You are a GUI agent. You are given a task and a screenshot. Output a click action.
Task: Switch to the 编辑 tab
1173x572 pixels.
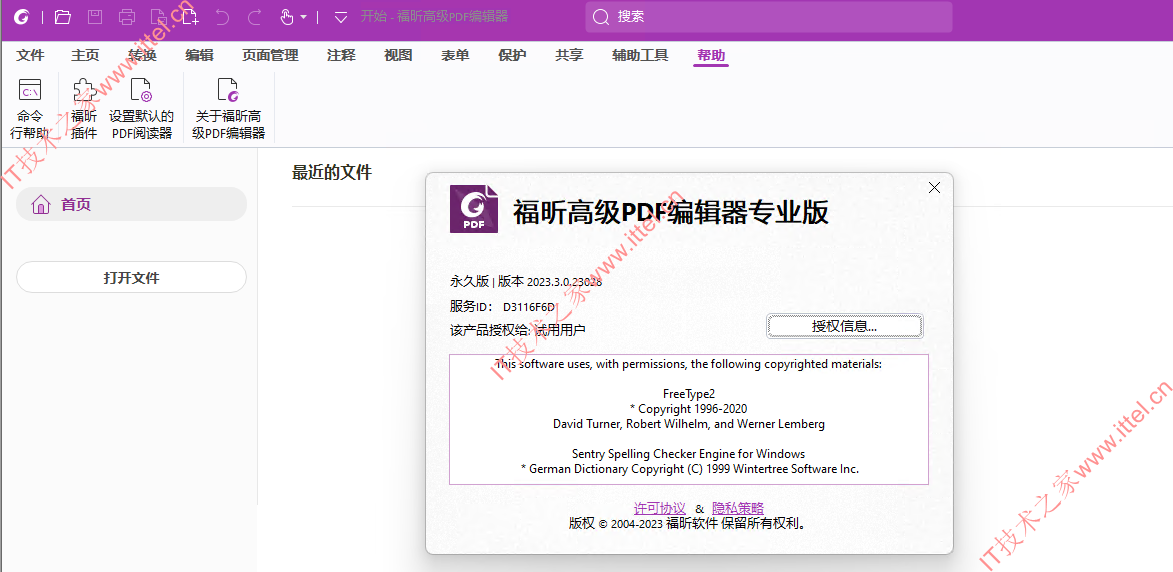click(199, 55)
